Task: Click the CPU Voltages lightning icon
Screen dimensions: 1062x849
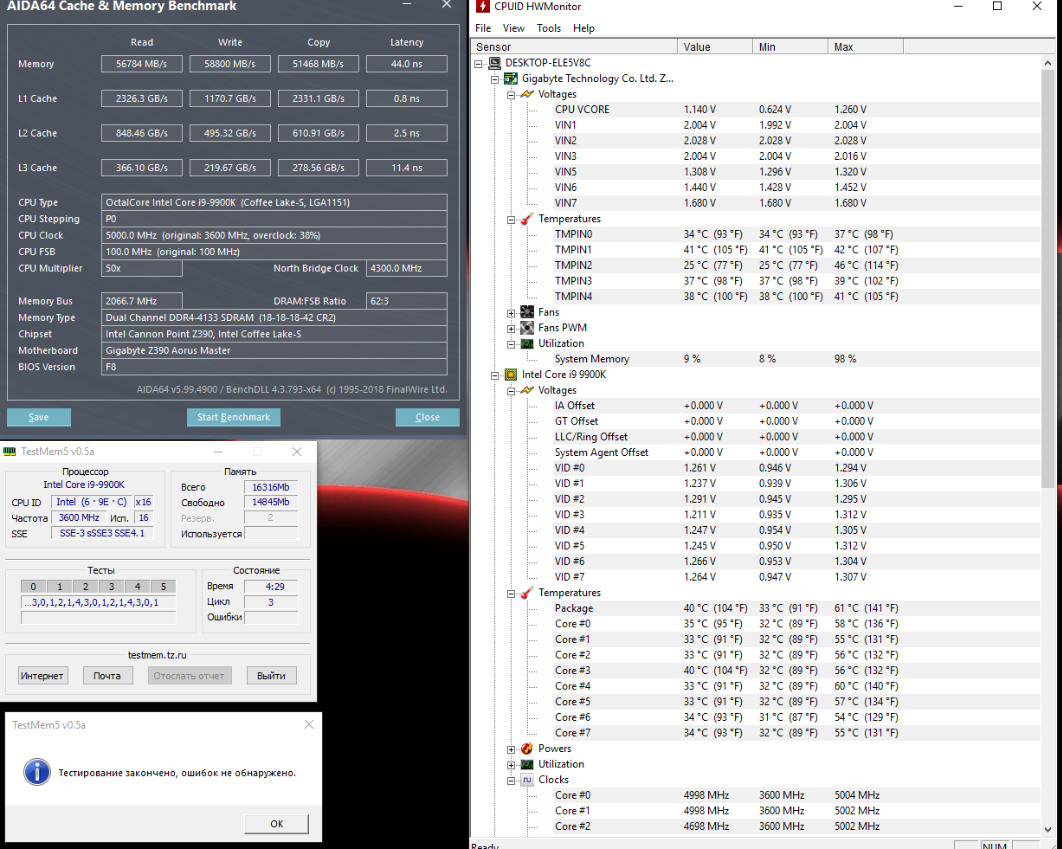Action: [x=527, y=390]
